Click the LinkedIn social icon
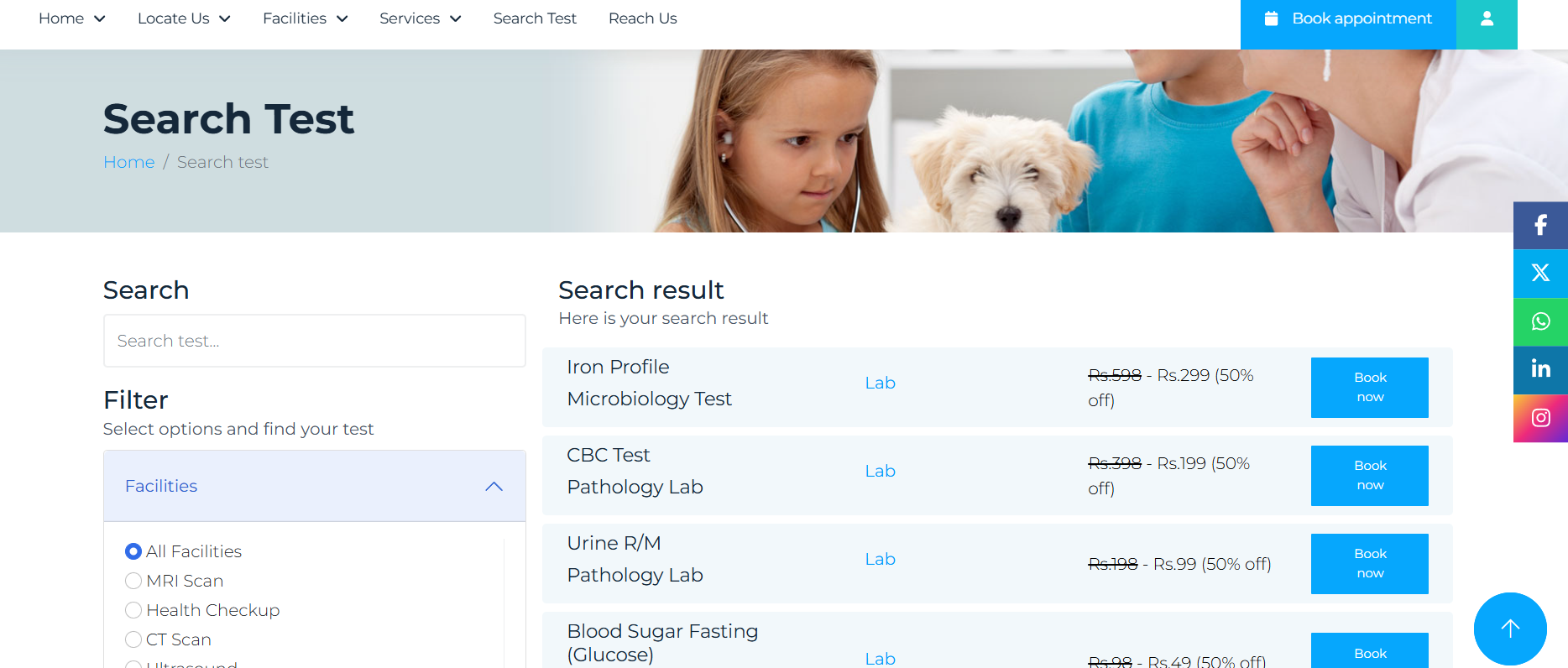The image size is (1568, 668). (1540, 369)
